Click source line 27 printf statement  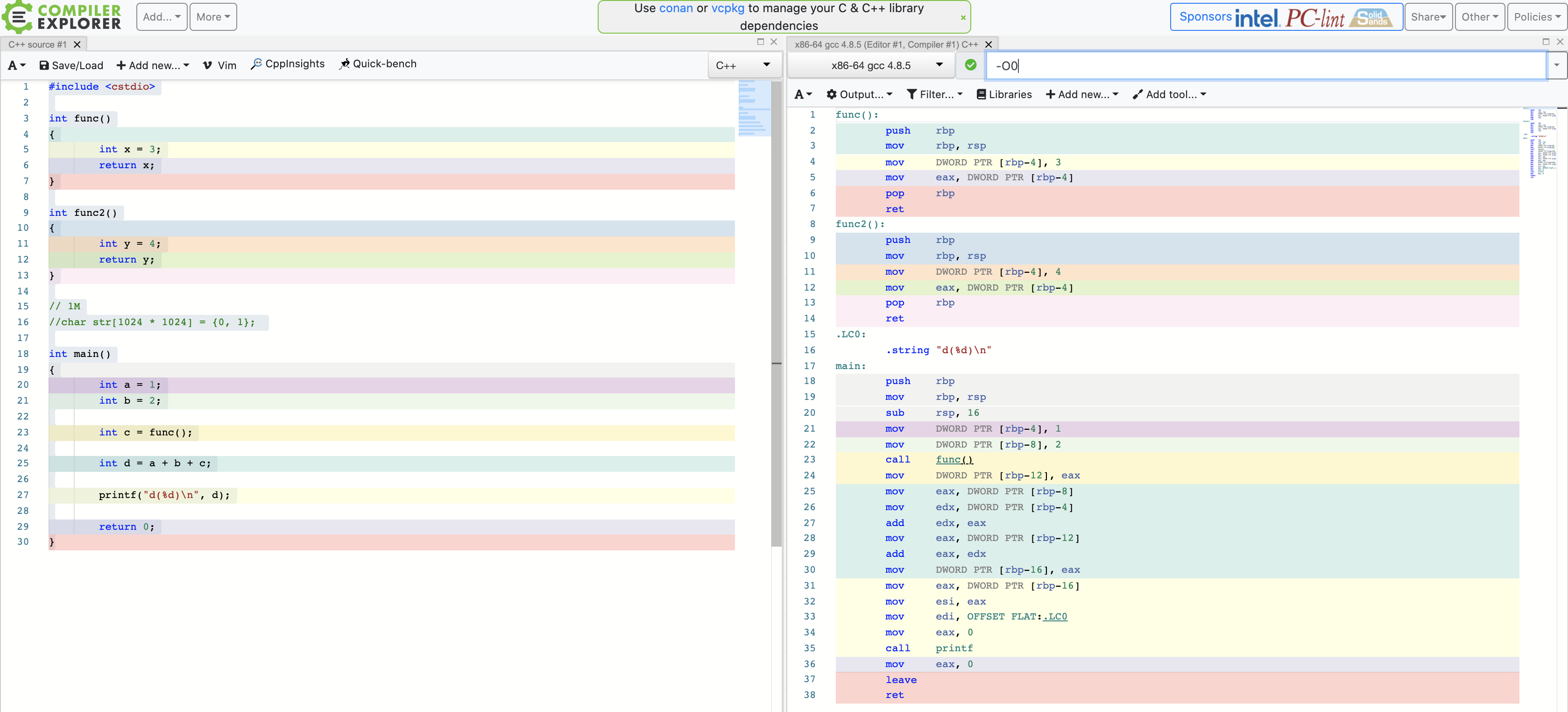tap(164, 495)
